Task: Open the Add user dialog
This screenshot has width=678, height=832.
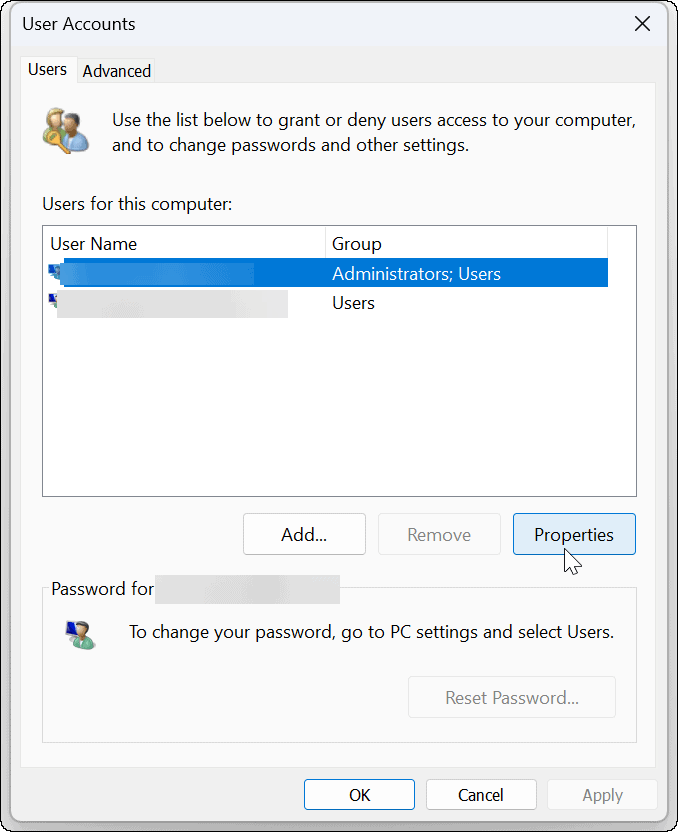Action: (304, 534)
